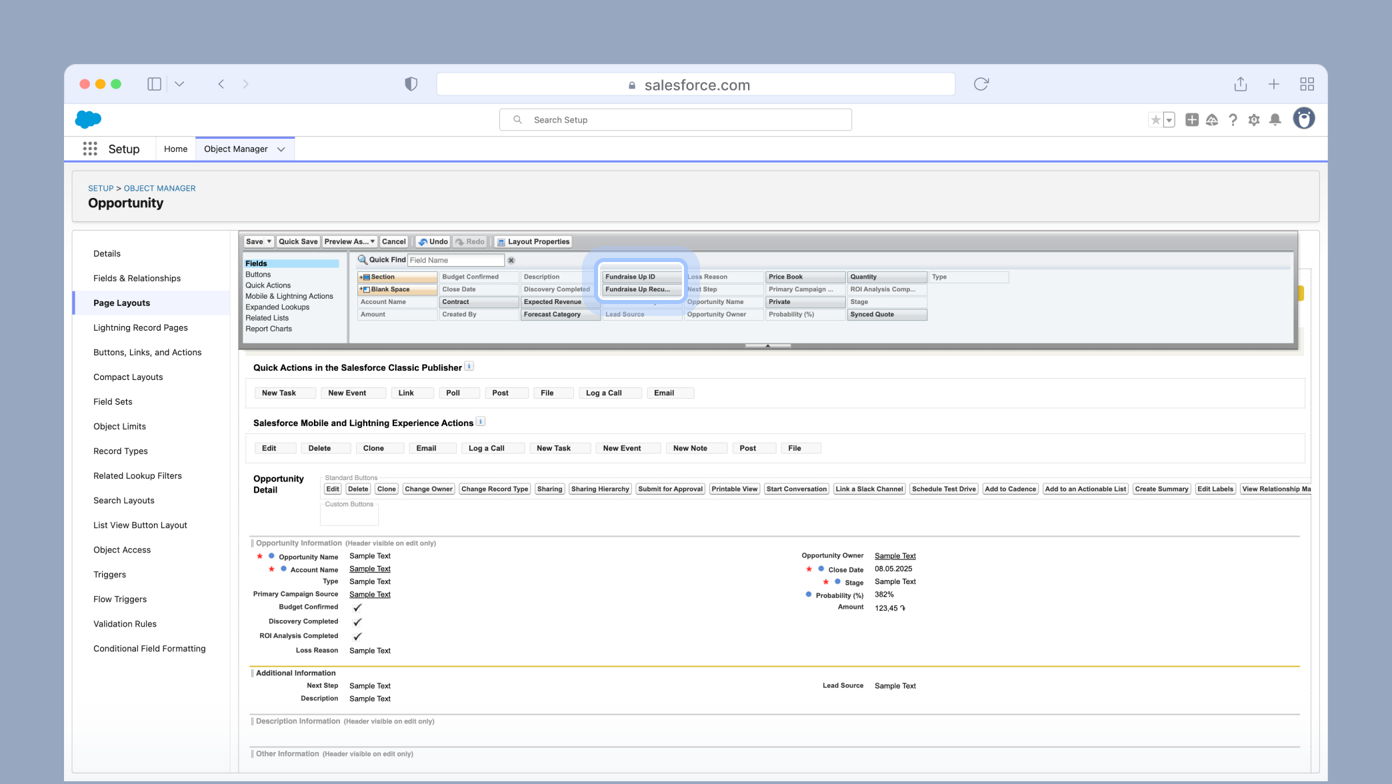Open the Guidance Center icon
The width and height of the screenshot is (1392, 784).
tap(1212, 119)
